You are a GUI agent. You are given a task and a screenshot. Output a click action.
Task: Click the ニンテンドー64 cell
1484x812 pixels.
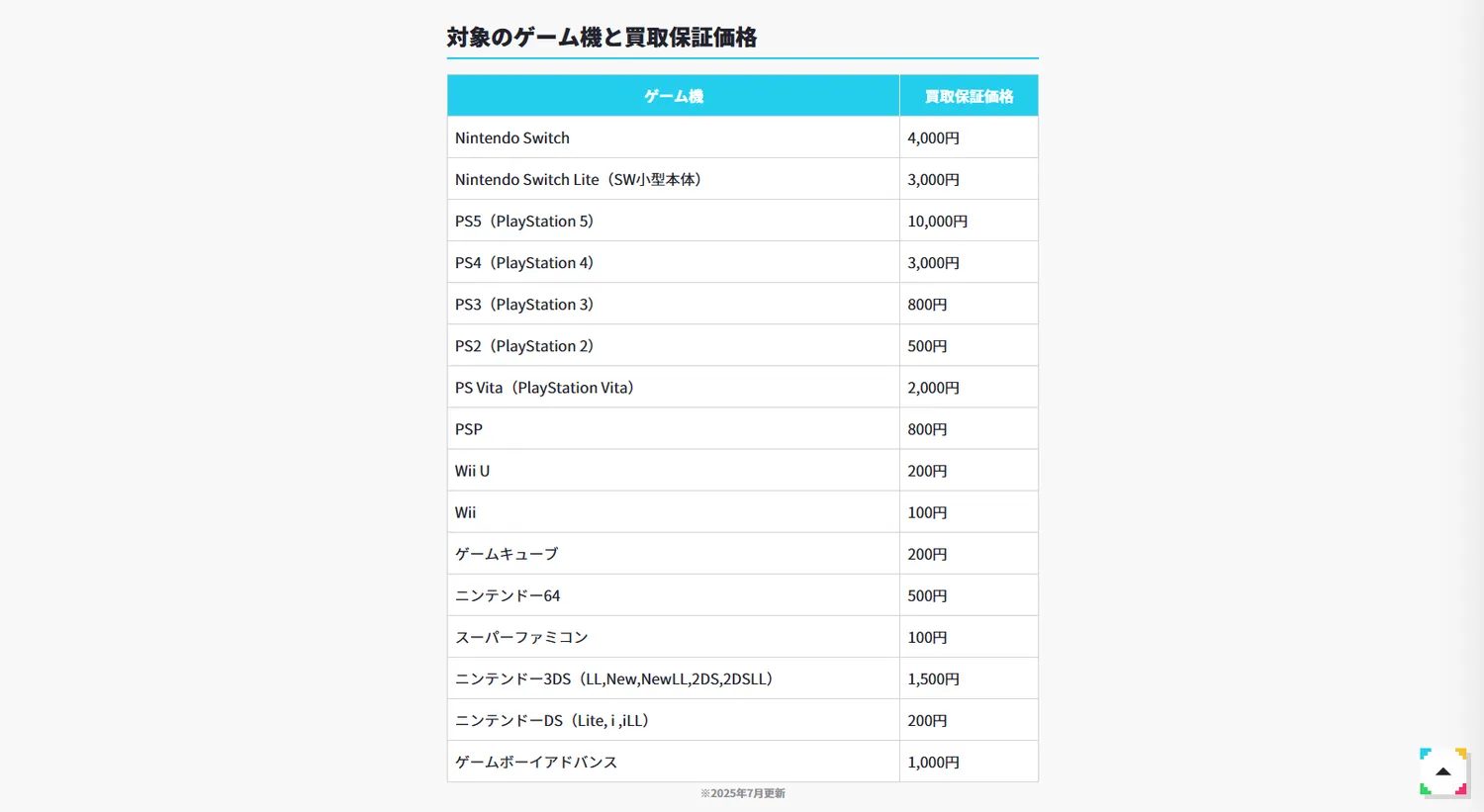point(508,595)
